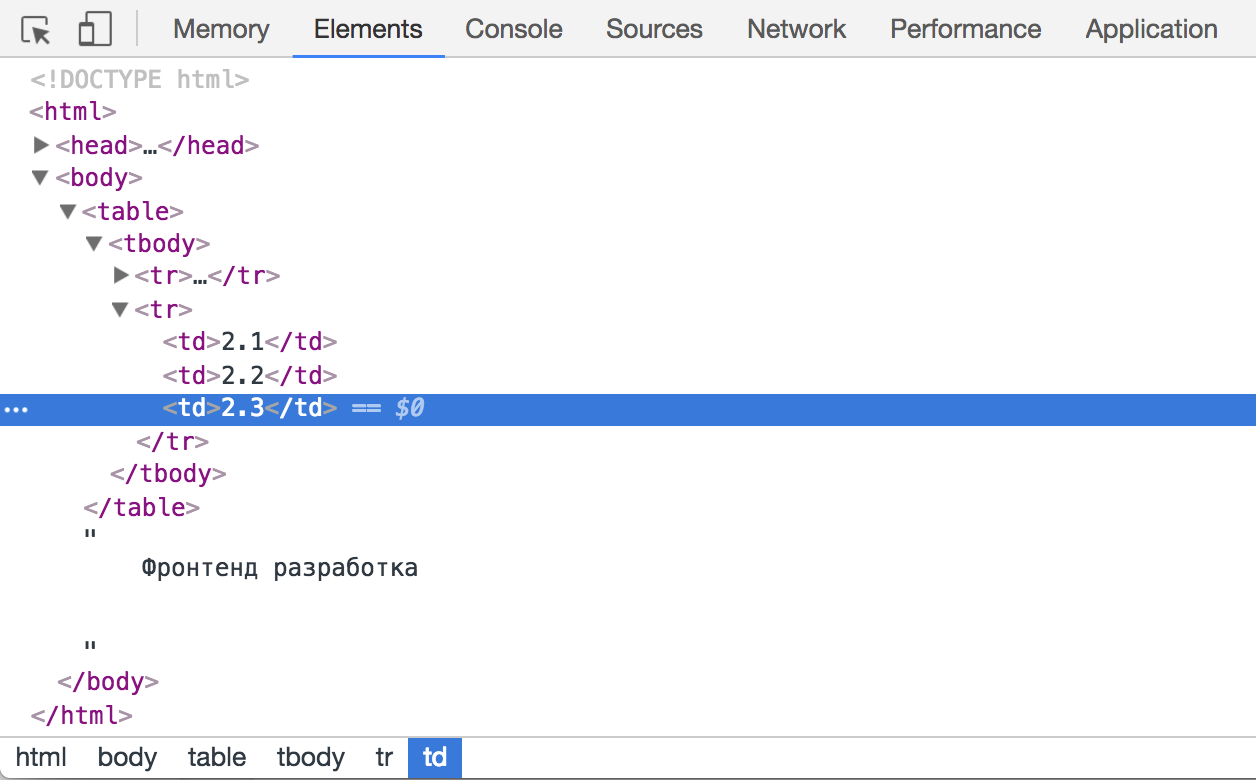This screenshot has width=1256, height=780.
Task: Open the Application tab
Action: [x=1150, y=29]
